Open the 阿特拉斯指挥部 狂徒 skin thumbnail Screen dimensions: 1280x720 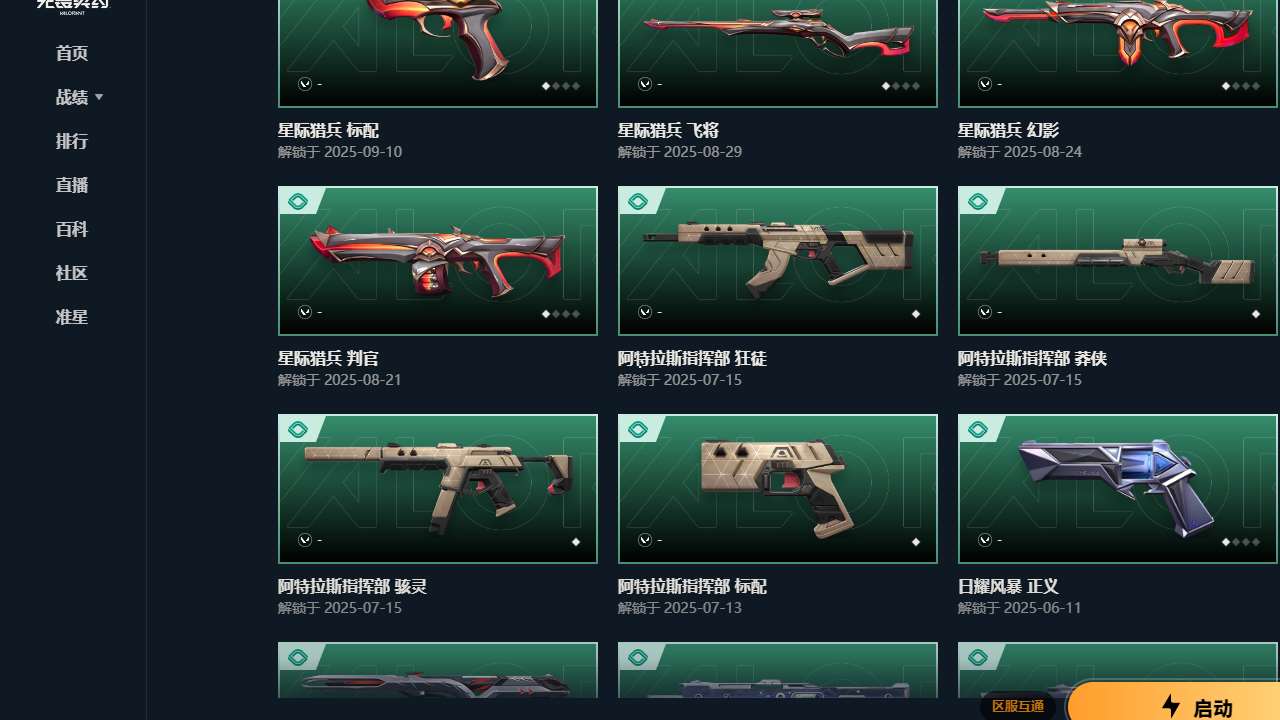[778, 261]
